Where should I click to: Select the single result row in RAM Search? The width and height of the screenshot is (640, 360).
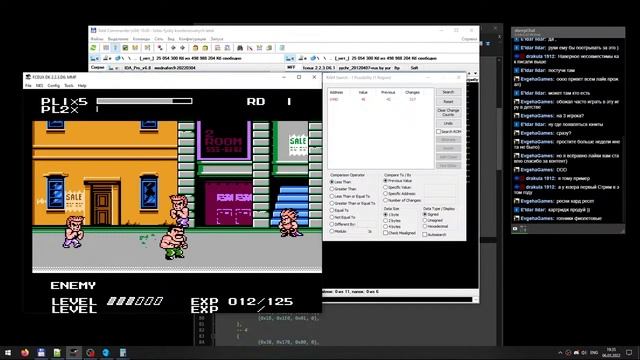[380, 99]
